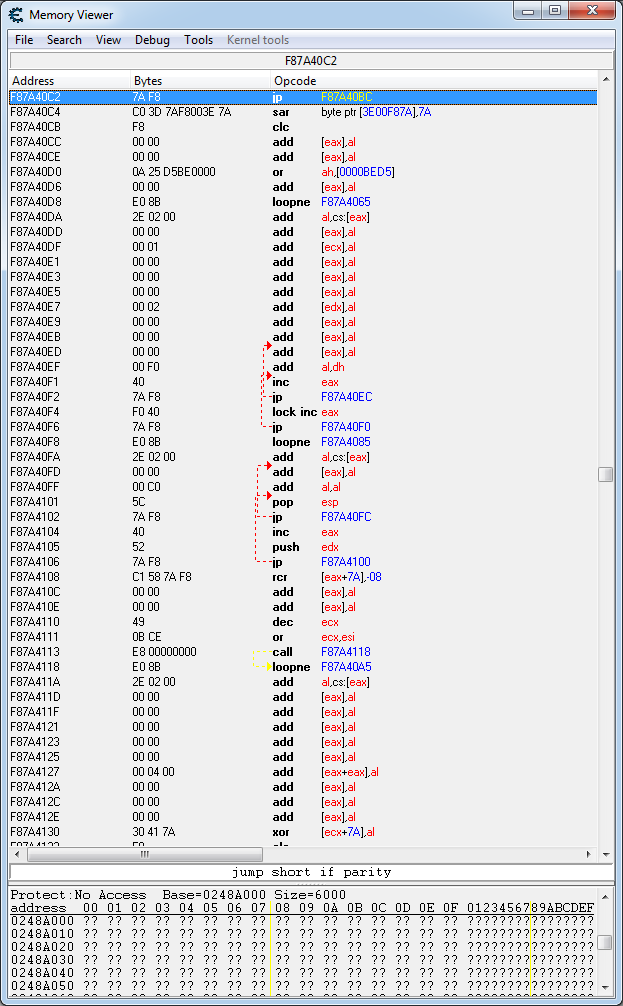Click the disassembler horizontal scroll left arrow
623x1006 pixels.
[16, 855]
